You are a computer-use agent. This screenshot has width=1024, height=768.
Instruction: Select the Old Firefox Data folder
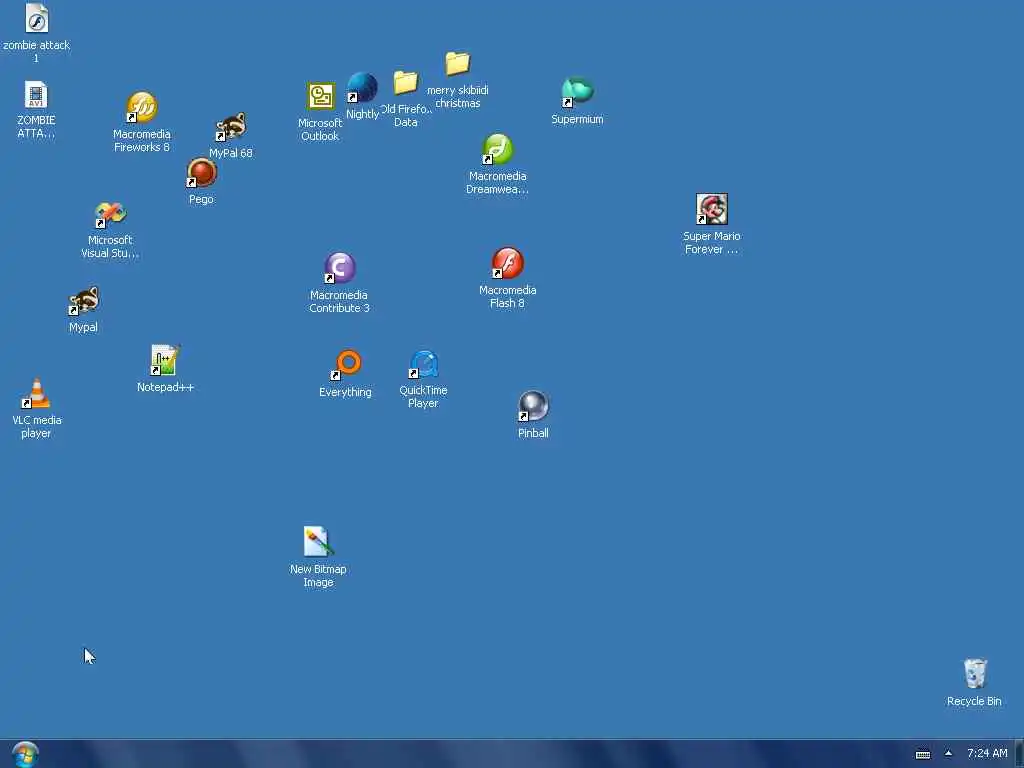406,83
